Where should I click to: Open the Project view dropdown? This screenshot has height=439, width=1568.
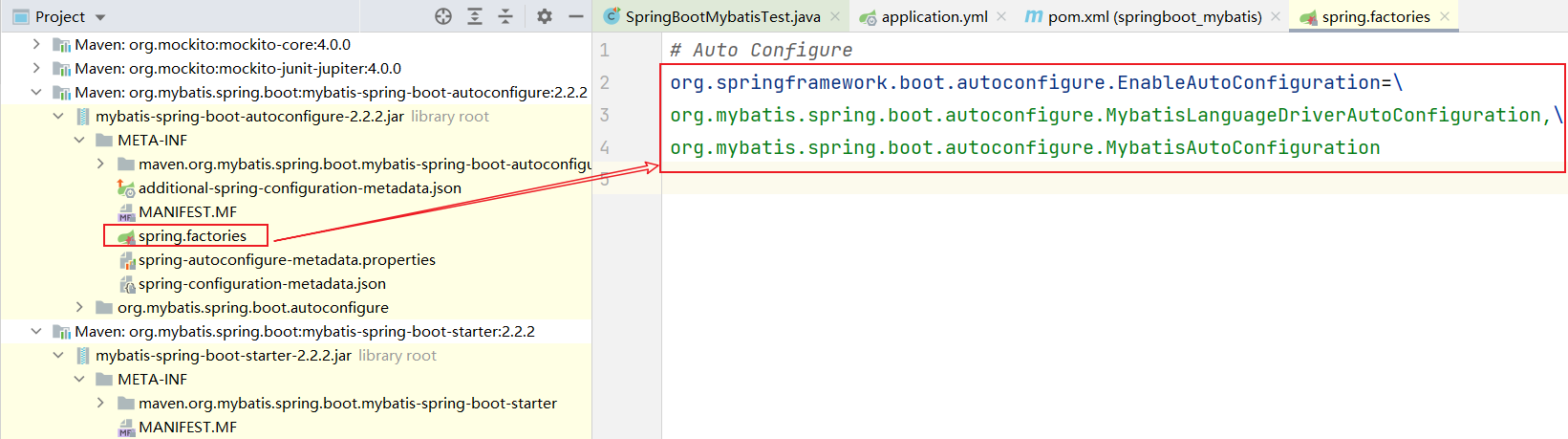[101, 17]
